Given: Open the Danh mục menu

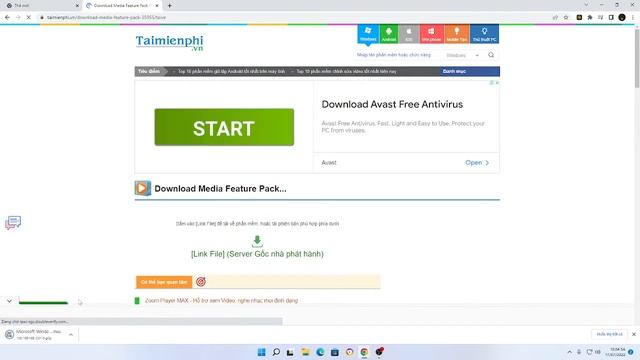Looking at the screenshot, I should click(x=454, y=71).
